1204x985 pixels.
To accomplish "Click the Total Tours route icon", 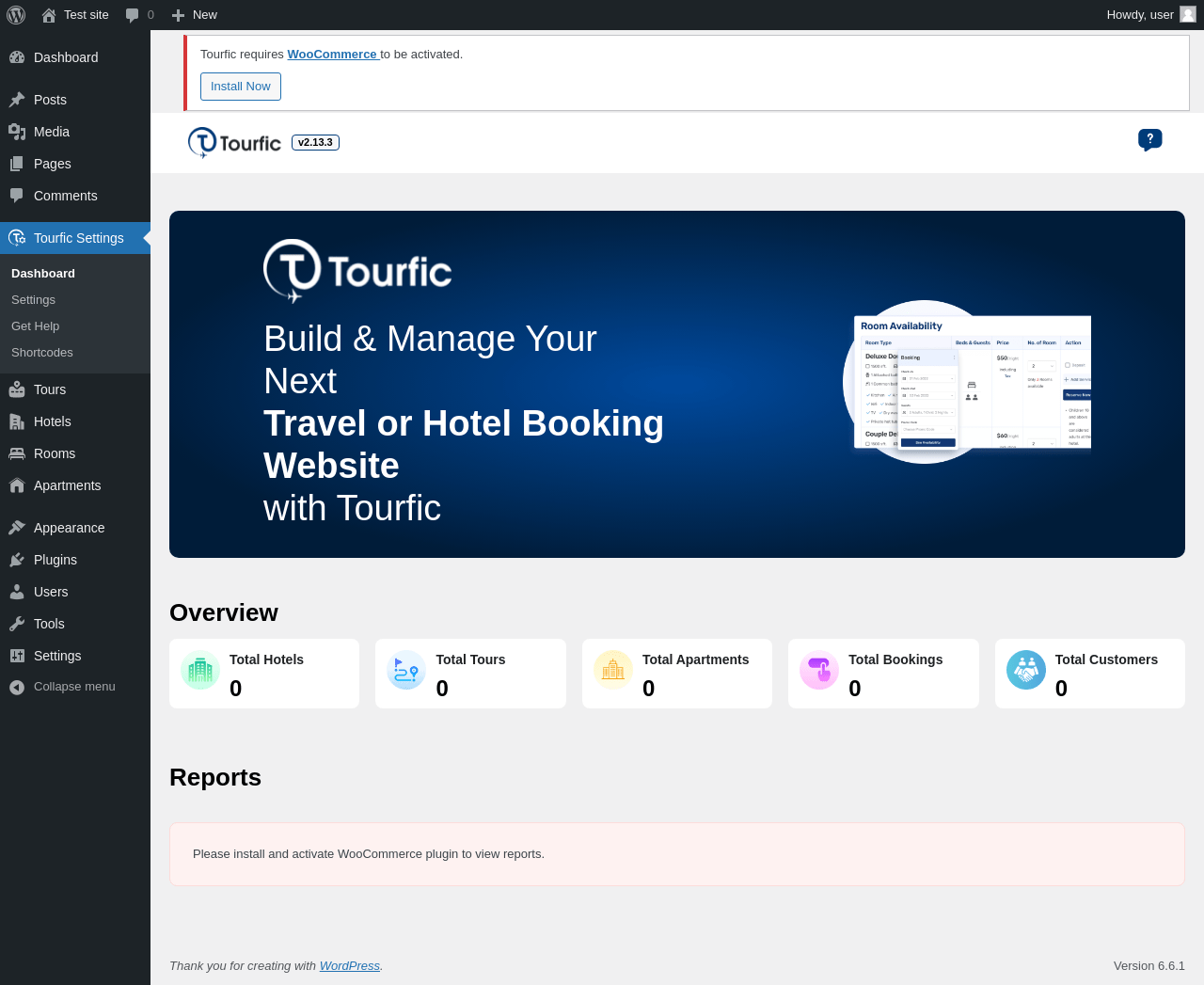I will tap(406, 670).
